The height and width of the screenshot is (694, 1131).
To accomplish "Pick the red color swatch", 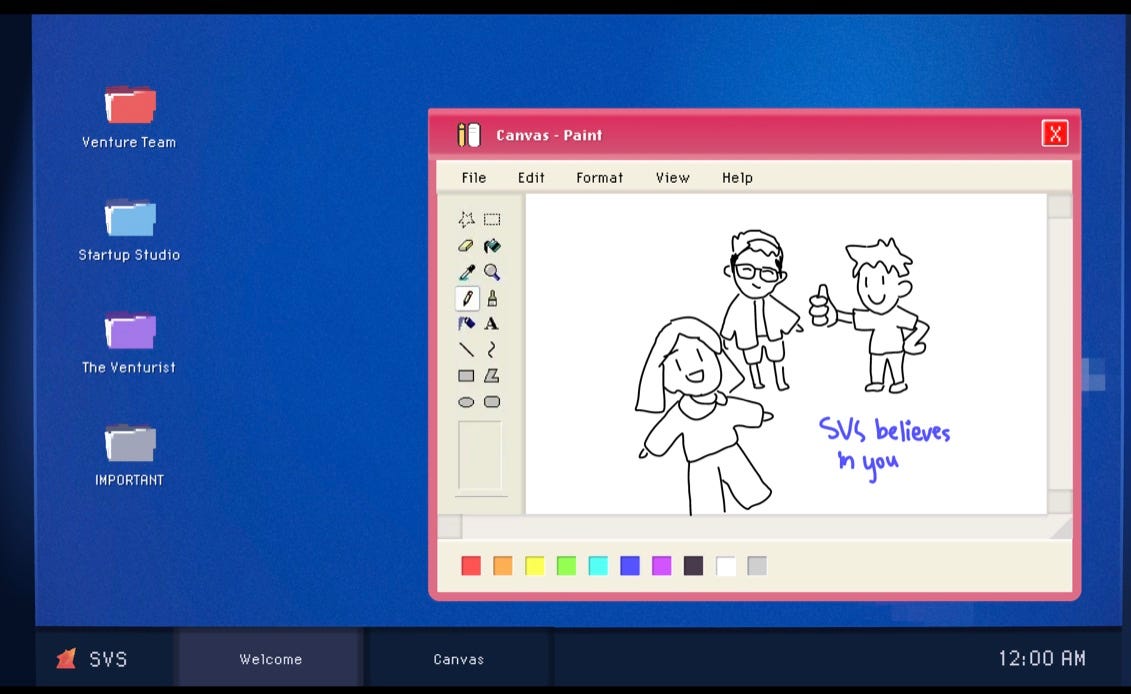I will 471,566.
